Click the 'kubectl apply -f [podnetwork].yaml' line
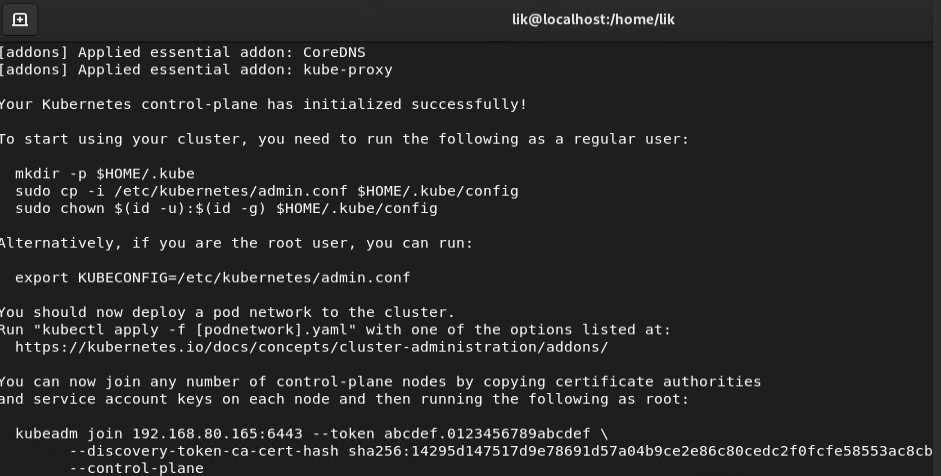941x476 pixels. pos(335,330)
